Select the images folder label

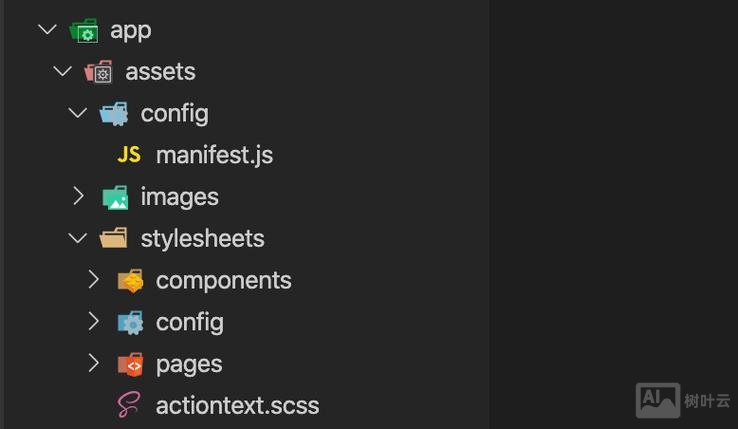point(179,197)
